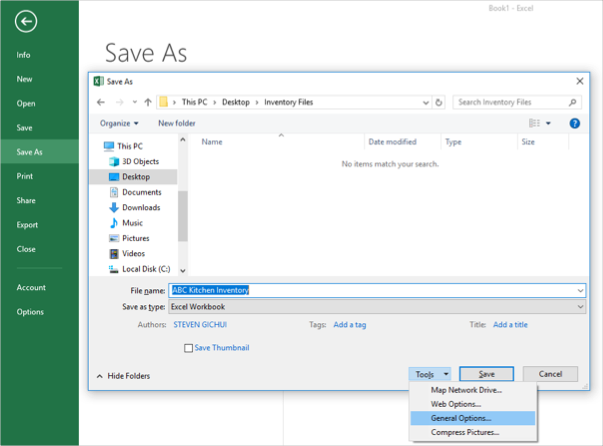Image resolution: width=603 pixels, height=446 pixels.
Task: Click the Cancel button
Action: tap(550, 374)
